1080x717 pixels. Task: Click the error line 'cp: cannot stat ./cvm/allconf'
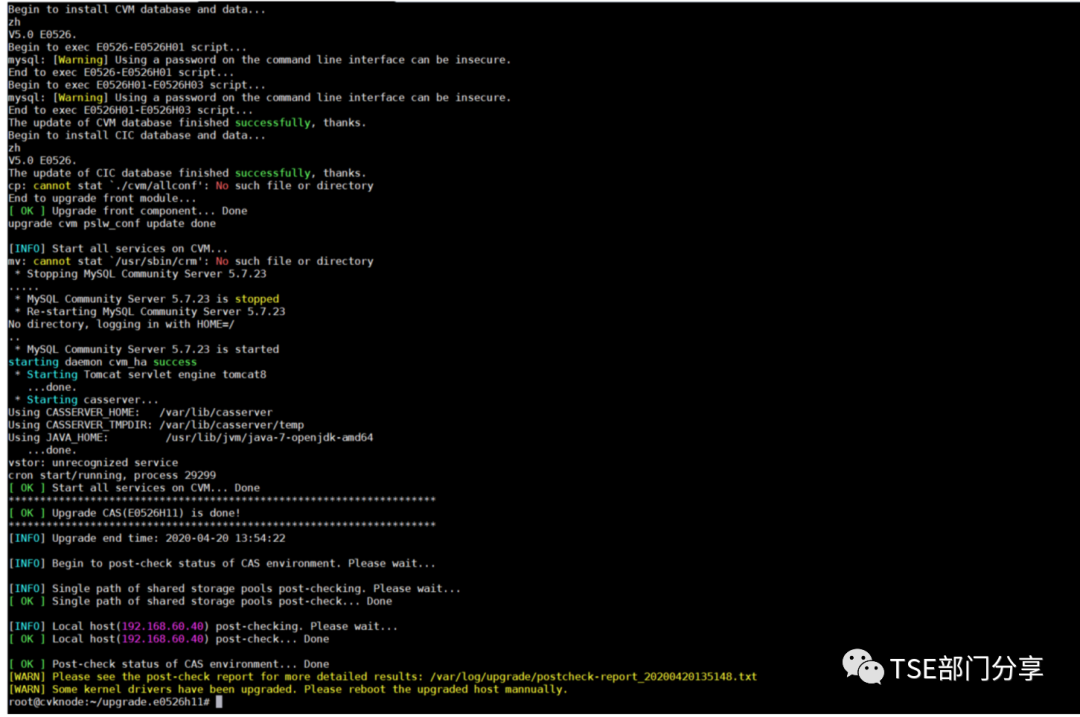(190, 186)
